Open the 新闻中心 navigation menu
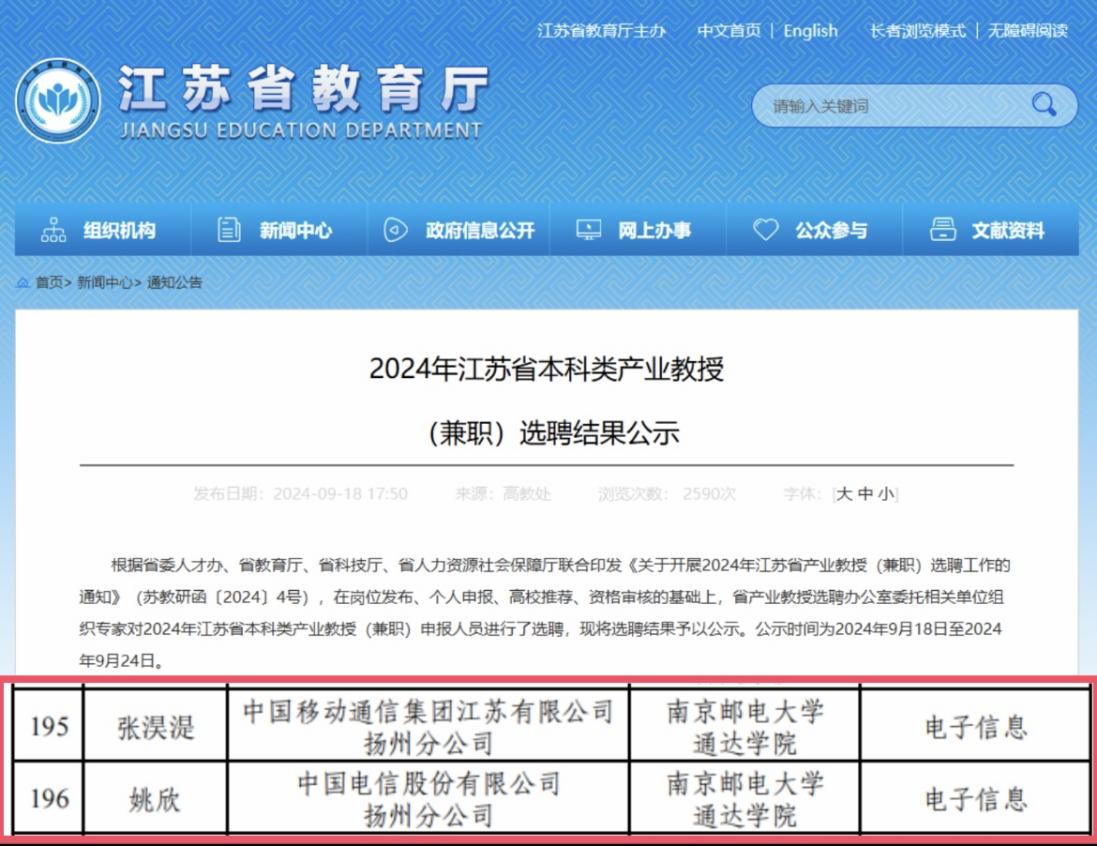The image size is (1097, 846). [x=296, y=231]
